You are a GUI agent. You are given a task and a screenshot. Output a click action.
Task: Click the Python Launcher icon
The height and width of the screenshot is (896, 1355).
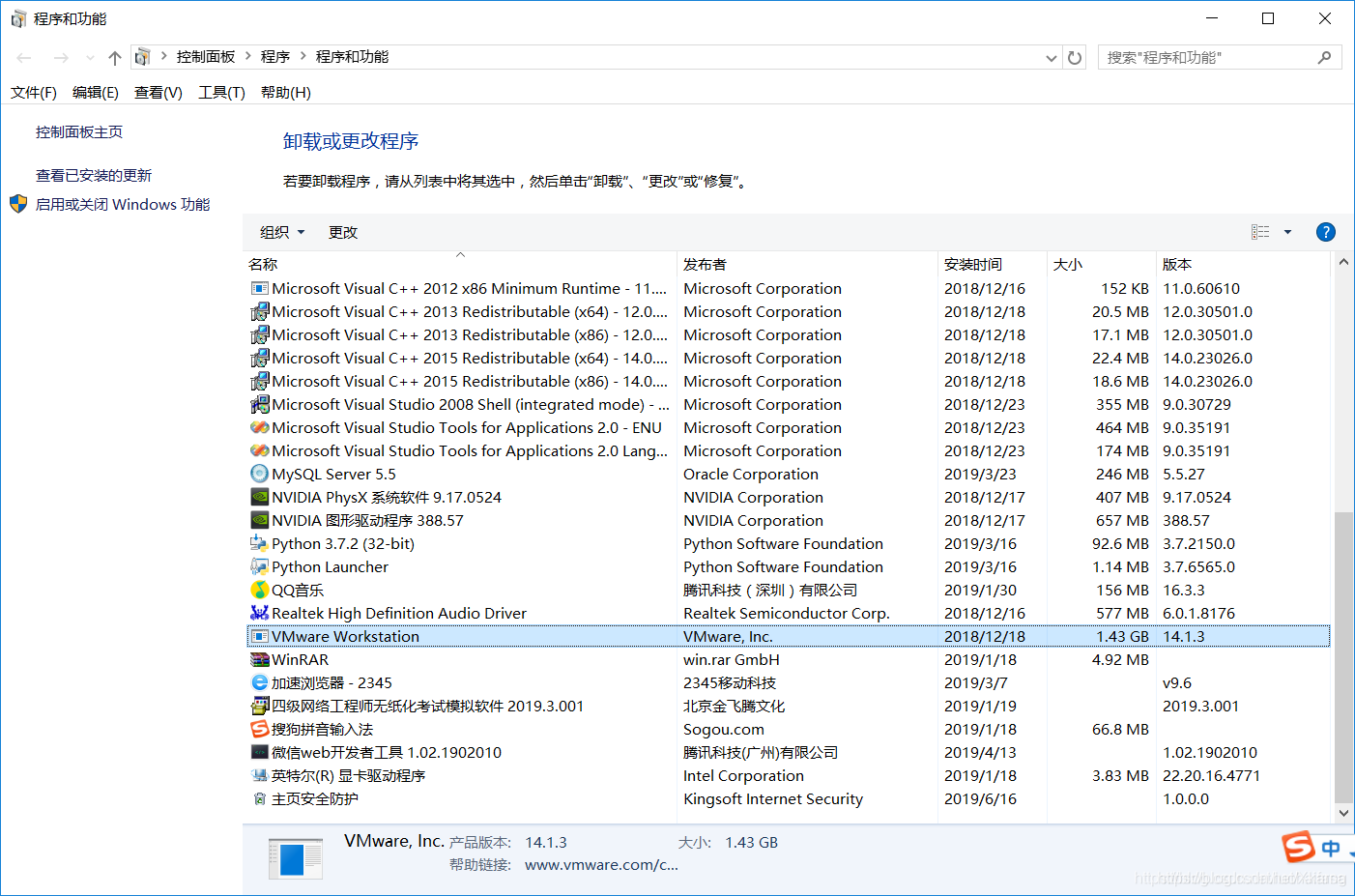click(x=259, y=566)
